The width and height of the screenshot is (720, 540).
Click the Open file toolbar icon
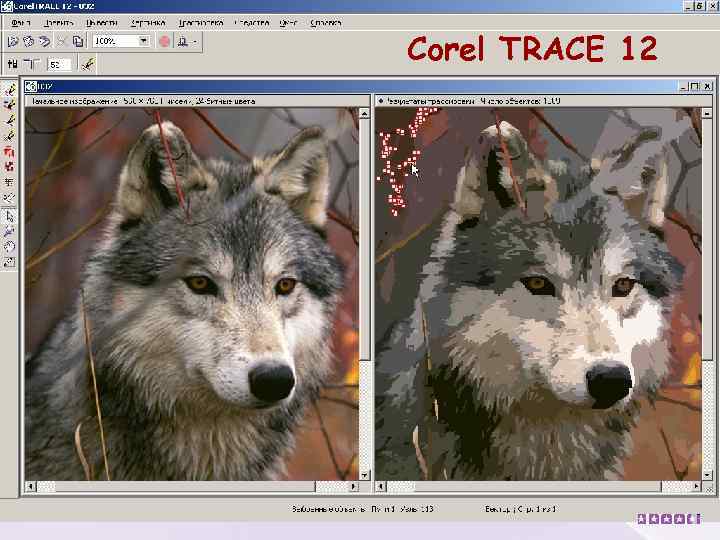point(13,42)
